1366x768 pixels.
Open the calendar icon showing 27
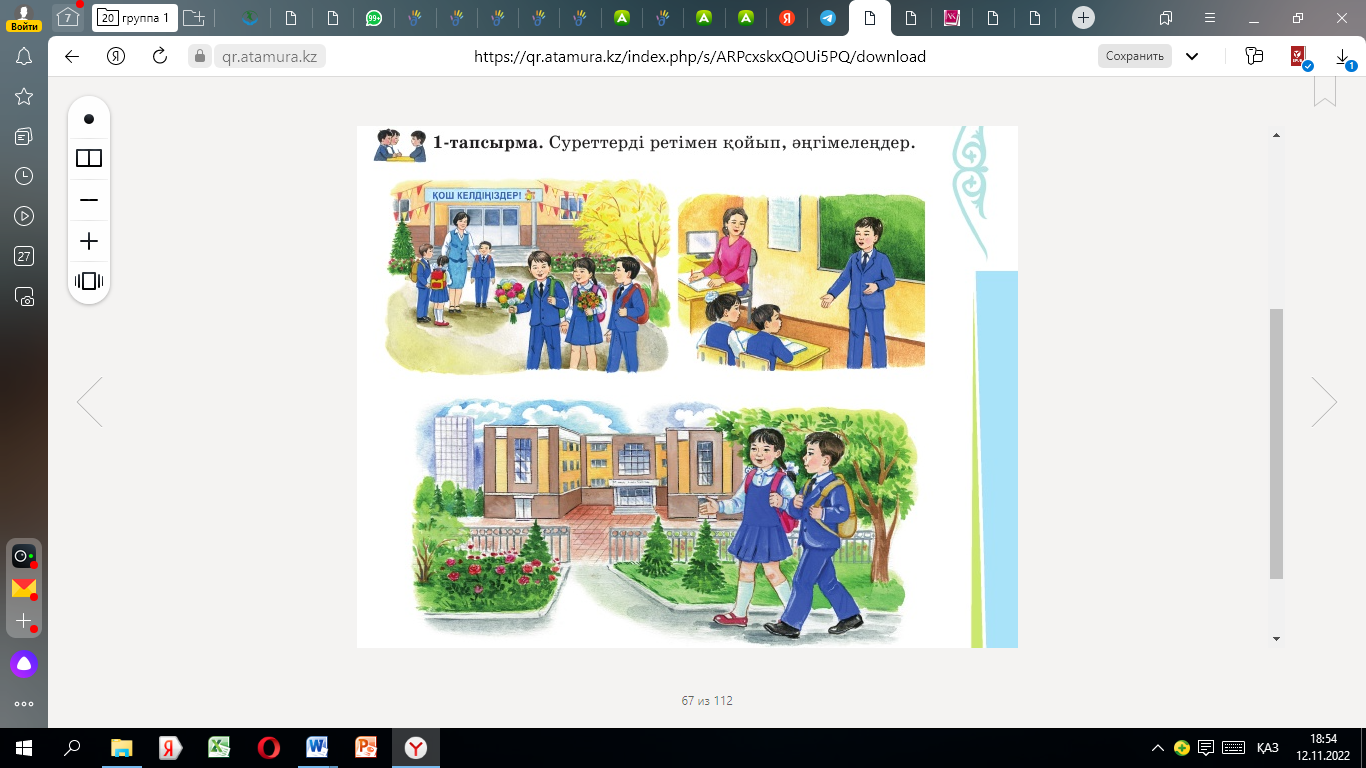(24, 256)
